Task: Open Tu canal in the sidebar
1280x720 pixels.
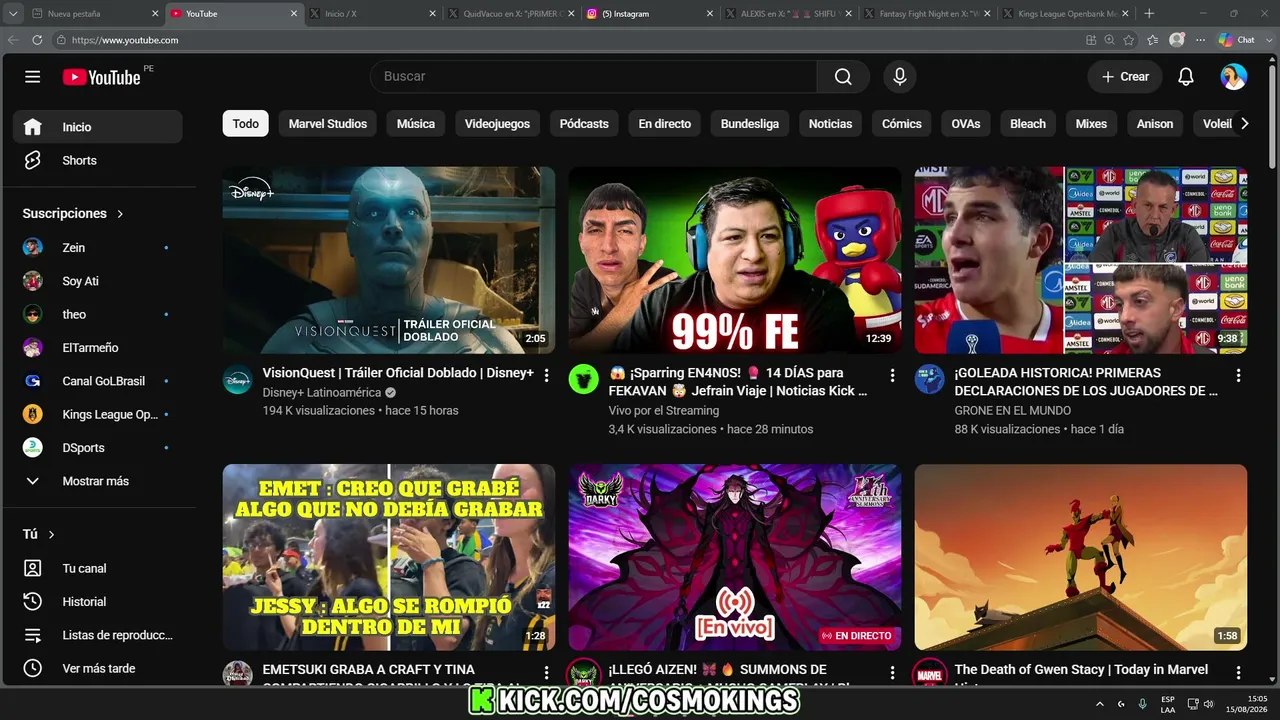Action: (x=98, y=568)
